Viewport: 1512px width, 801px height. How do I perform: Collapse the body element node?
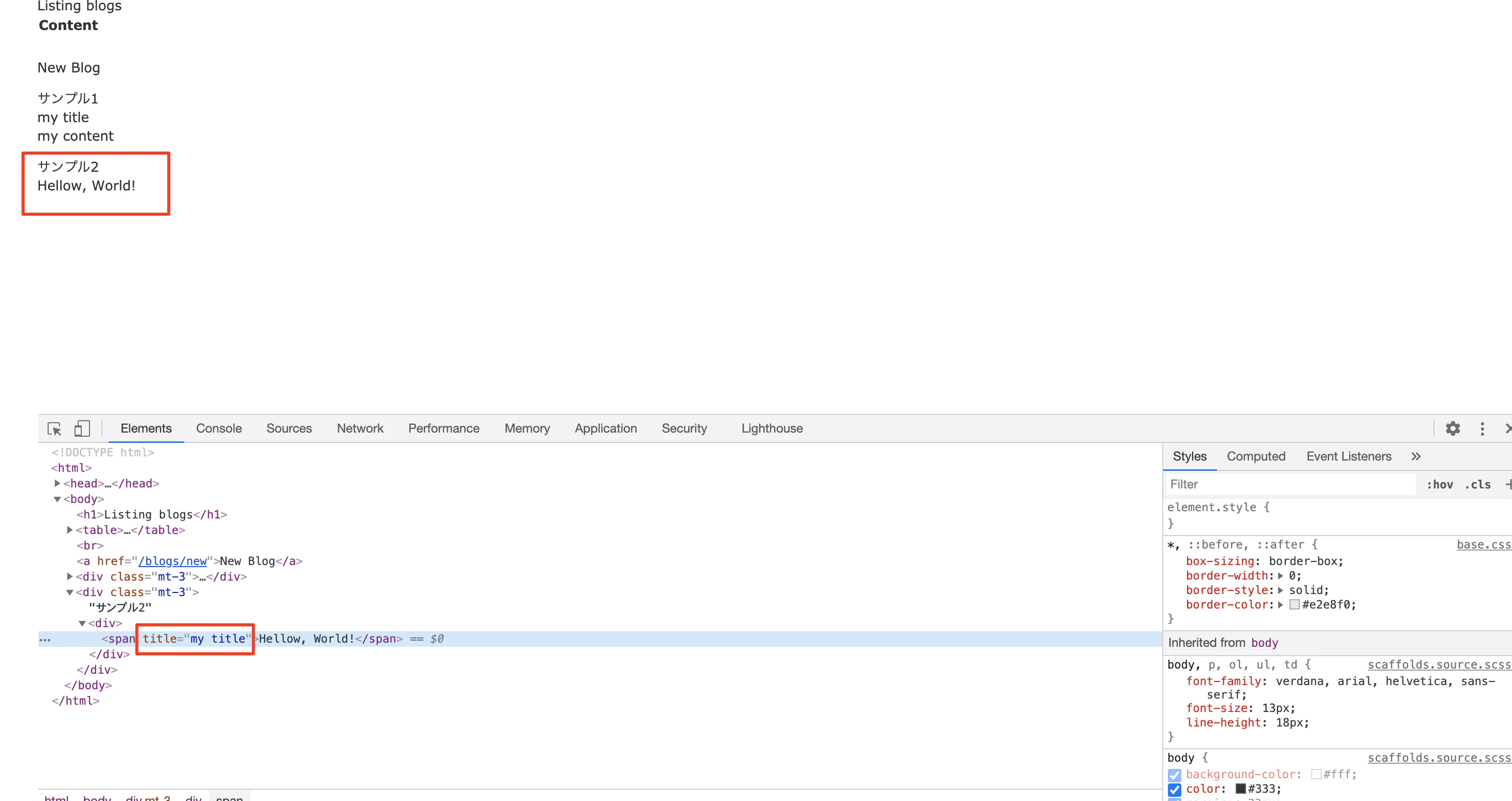pos(57,499)
